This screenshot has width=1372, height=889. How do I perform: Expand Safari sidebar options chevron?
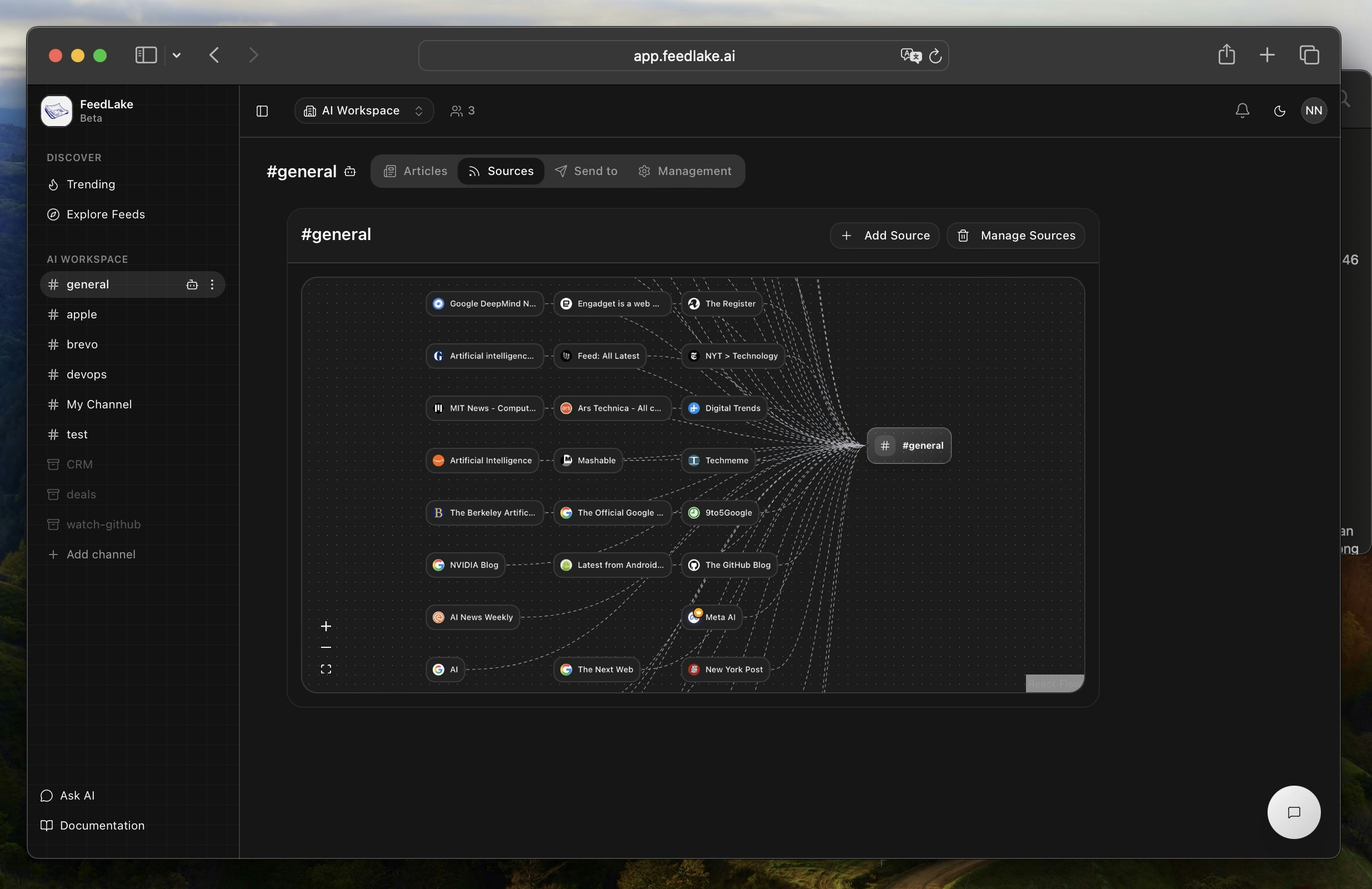(177, 56)
